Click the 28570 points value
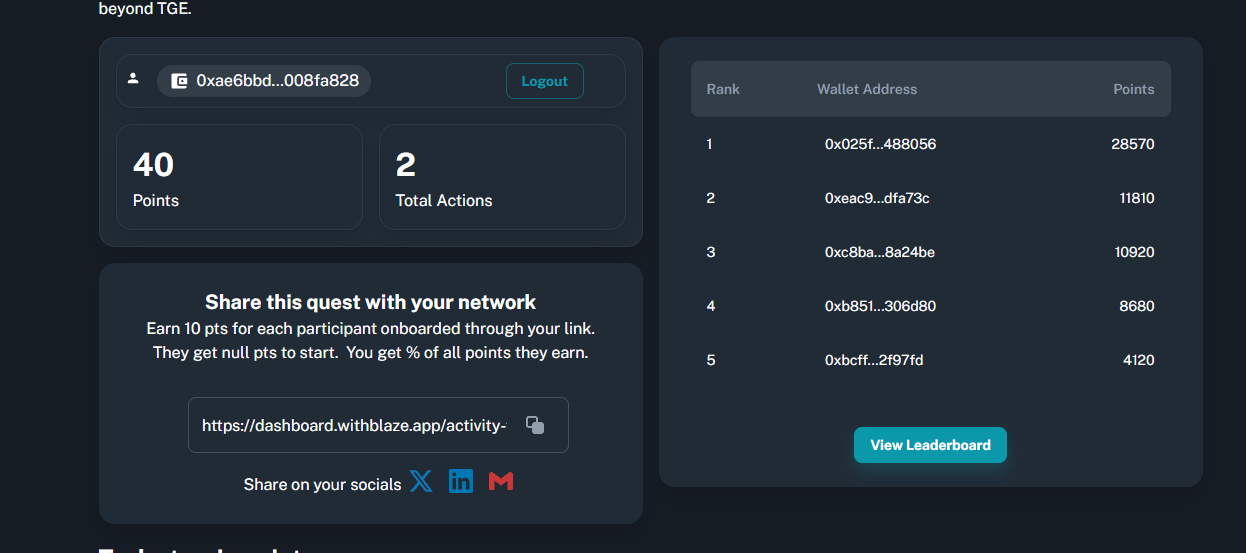 [1132, 144]
